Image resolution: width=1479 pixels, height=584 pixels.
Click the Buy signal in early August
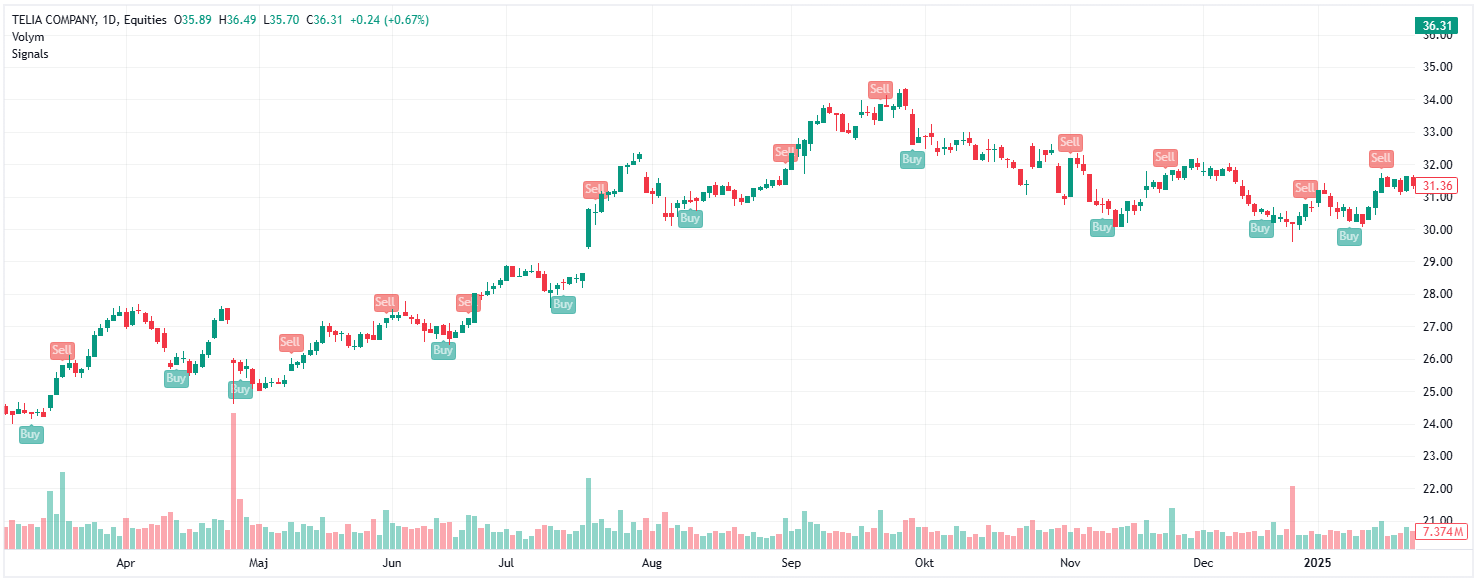[x=690, y=218]
